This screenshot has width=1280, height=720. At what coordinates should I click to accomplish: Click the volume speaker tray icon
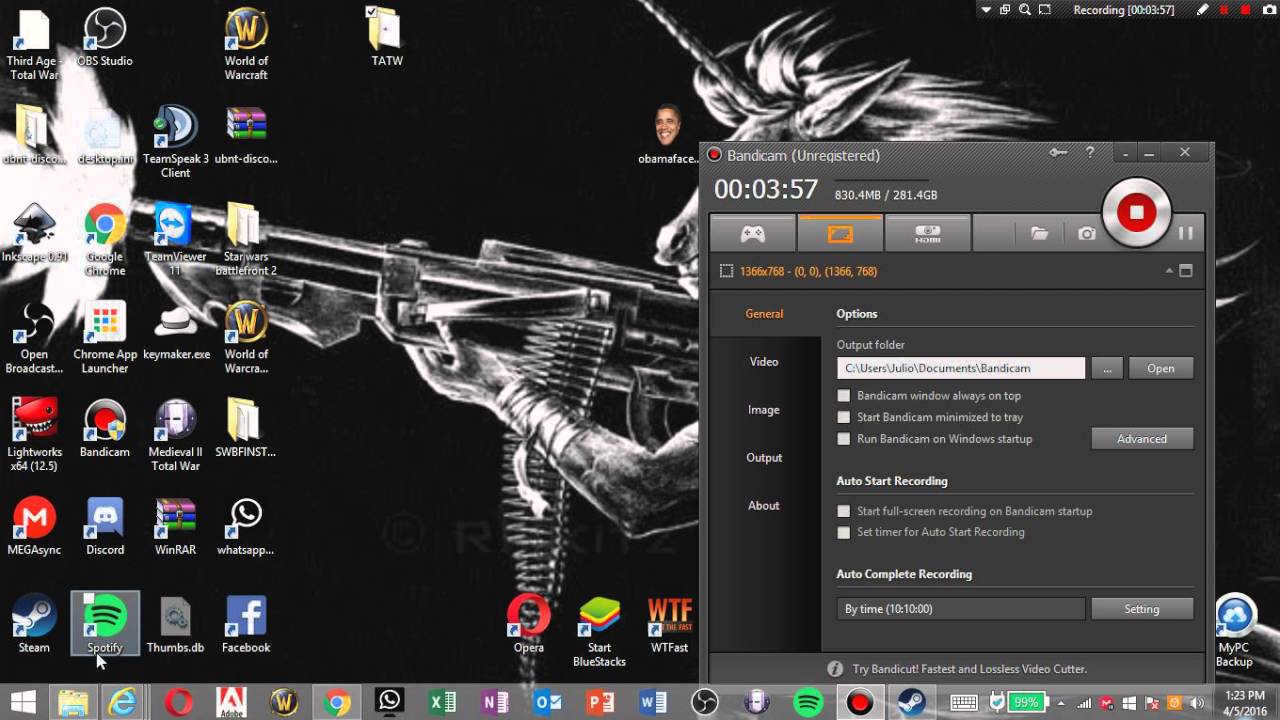pos(1197,703)
